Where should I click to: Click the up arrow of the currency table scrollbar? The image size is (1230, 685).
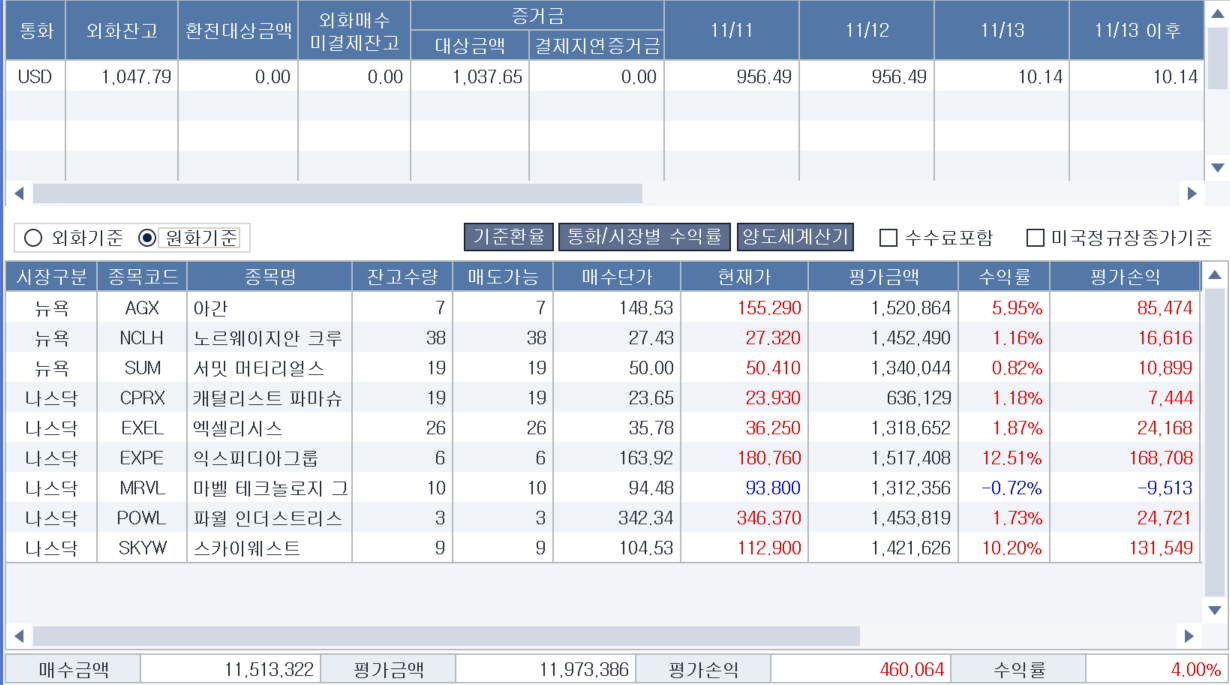[x=1217, y=13]
